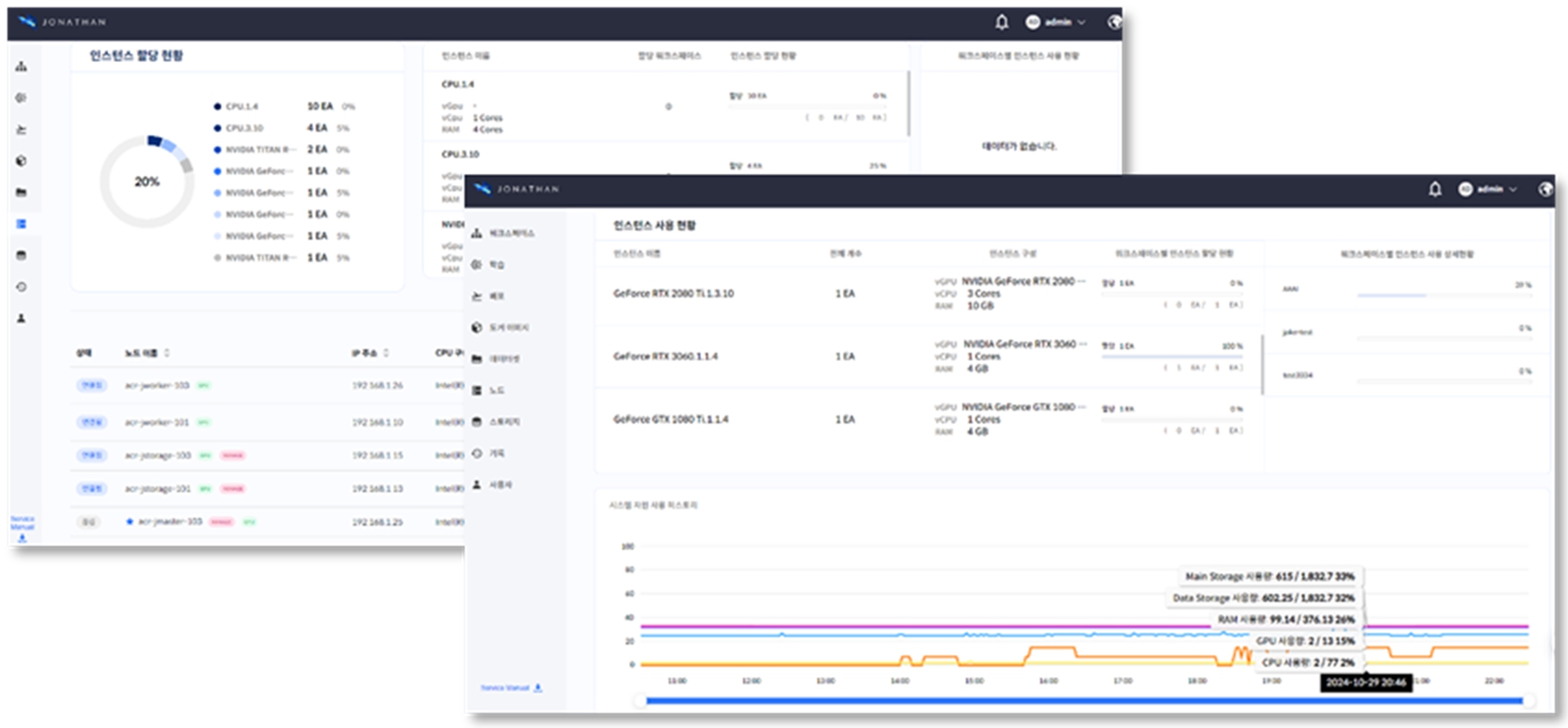Select the highlighted blue node icon in the back window sidebar
The image size is (1568, 728).
(x=21, y=224)
